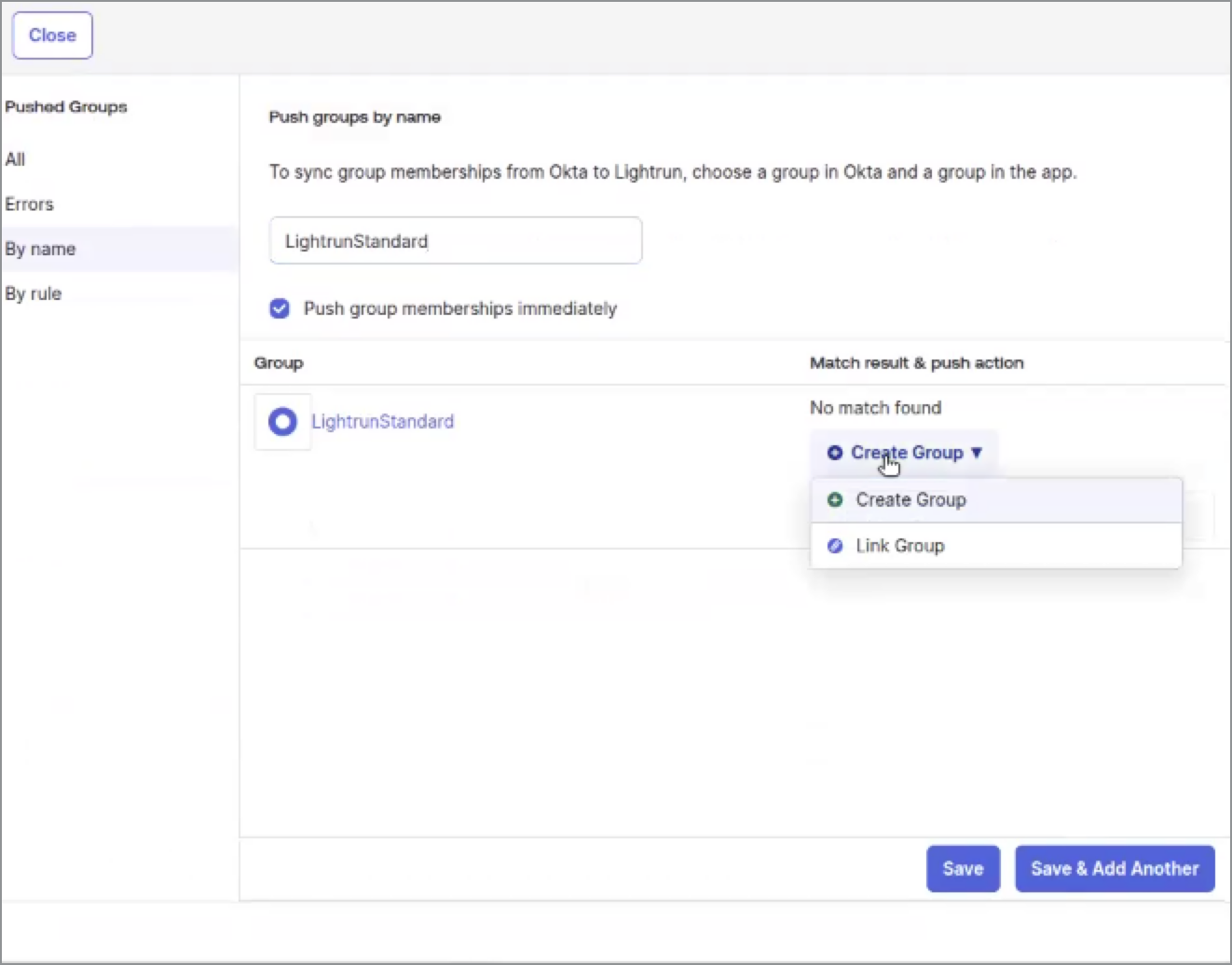The width and height of the screenshot is (1232, 965).
Task: Click Save & Add Another
Action: (x=1114, y=868)
